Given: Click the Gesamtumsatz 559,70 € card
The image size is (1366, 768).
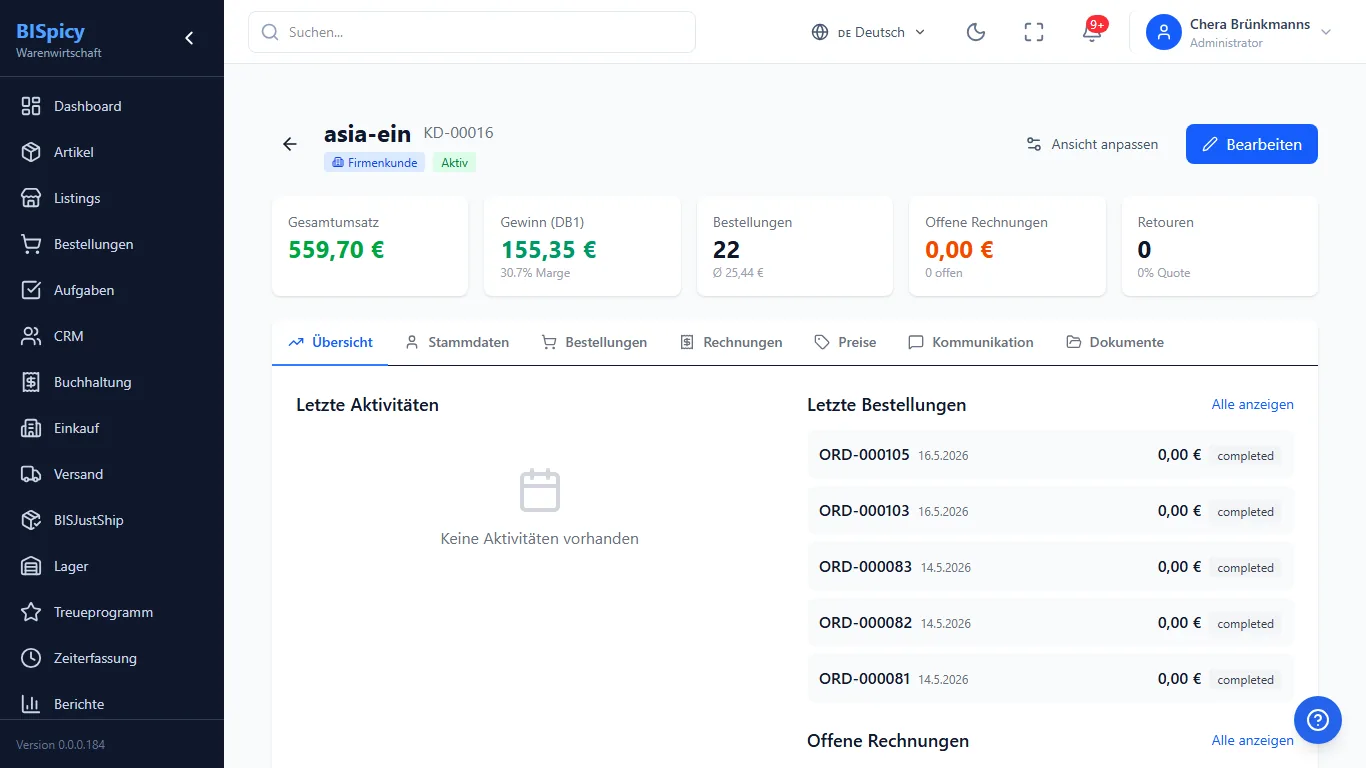Looking at the screenshot, I should [x=370, y=246].
